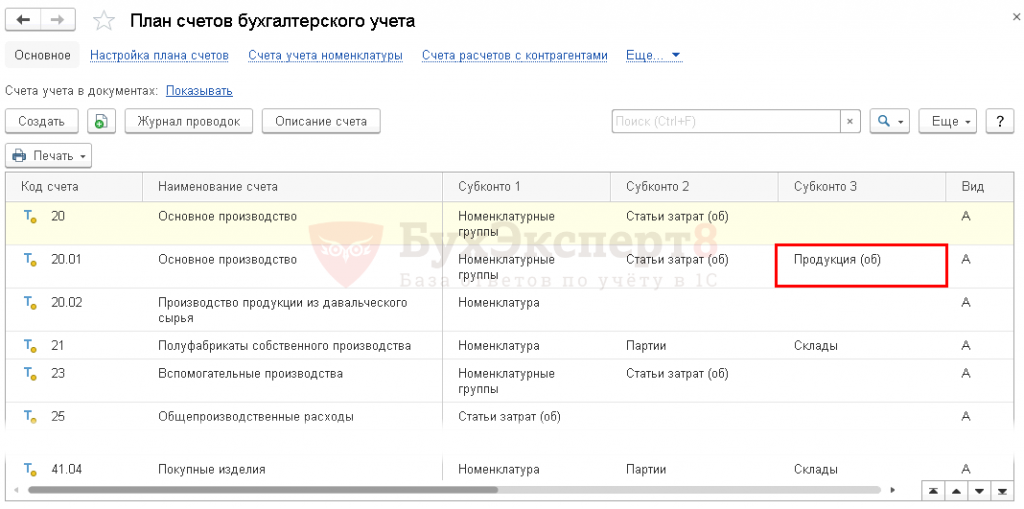
Task: Open Счета расчетов с контрагентами link
Action: coord(515,56)
